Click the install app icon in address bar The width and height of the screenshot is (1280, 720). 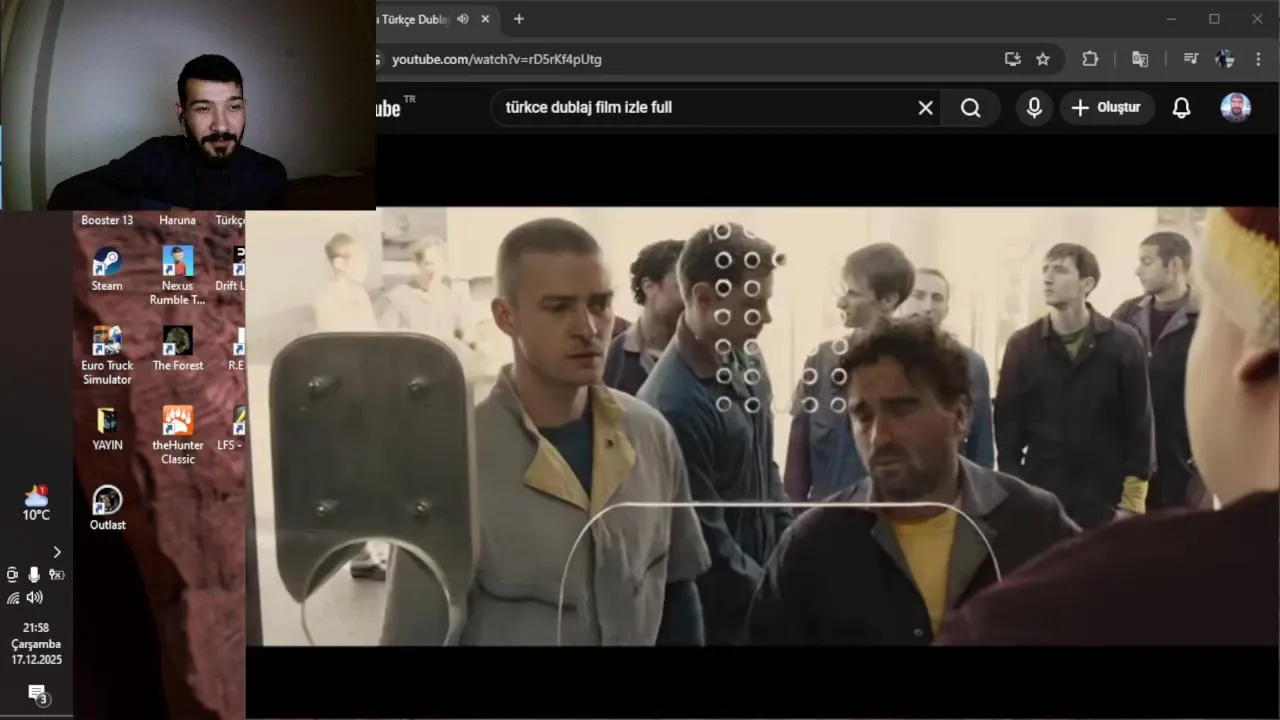[x=1012, y=59]
